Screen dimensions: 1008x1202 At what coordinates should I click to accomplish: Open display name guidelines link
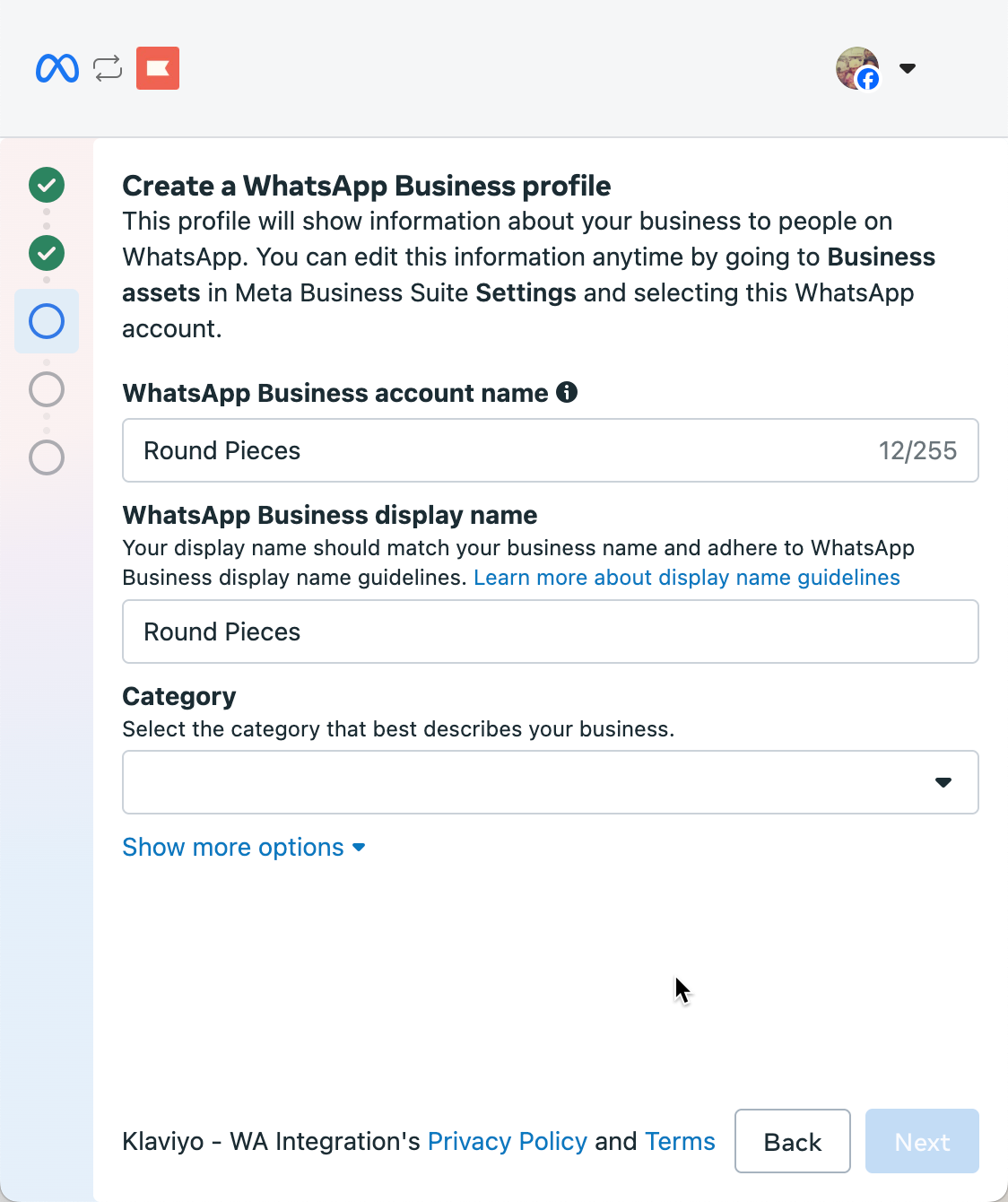686,578
